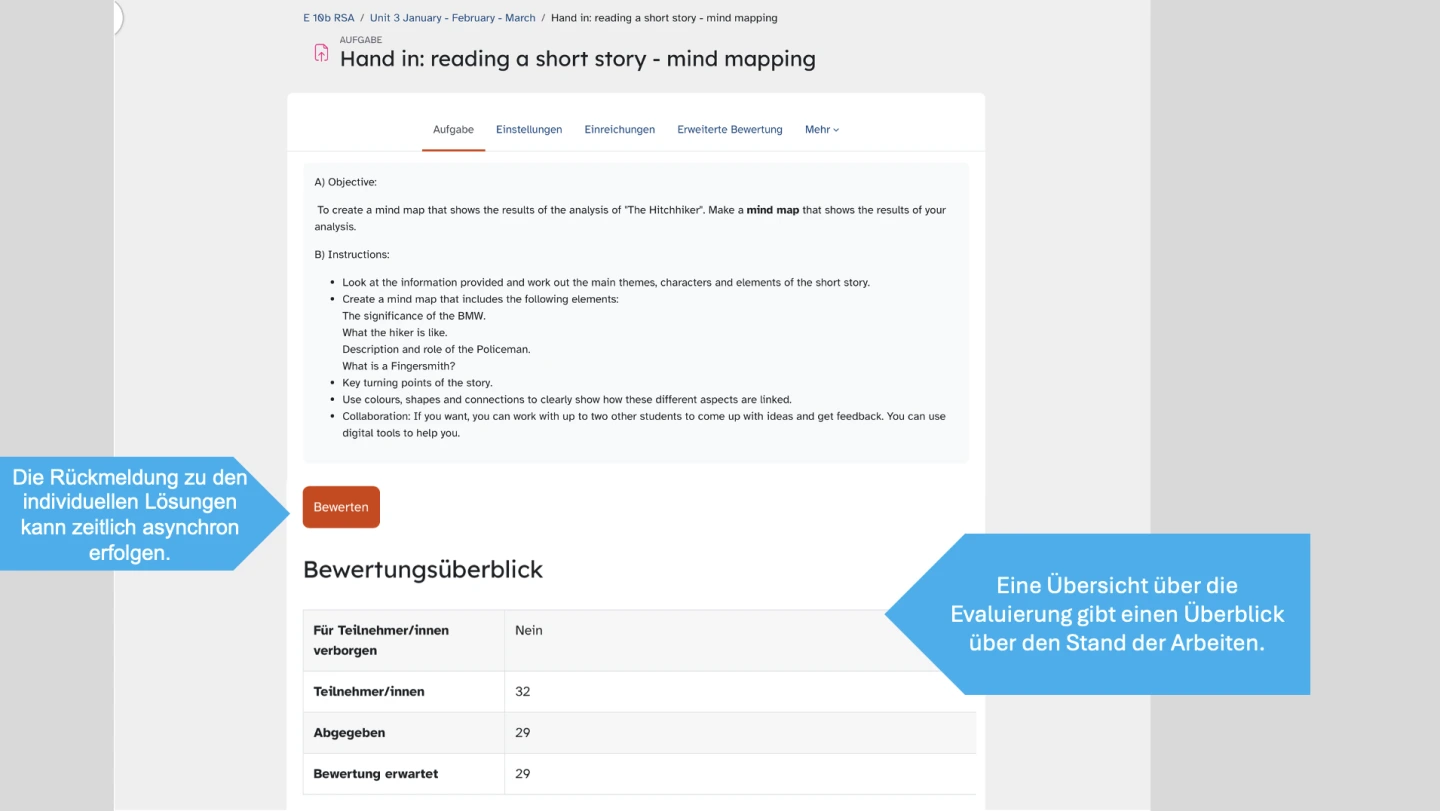1440x811 pixels.
Task: Click the Bewertung erwartet row label
Action: coord(375,774)
